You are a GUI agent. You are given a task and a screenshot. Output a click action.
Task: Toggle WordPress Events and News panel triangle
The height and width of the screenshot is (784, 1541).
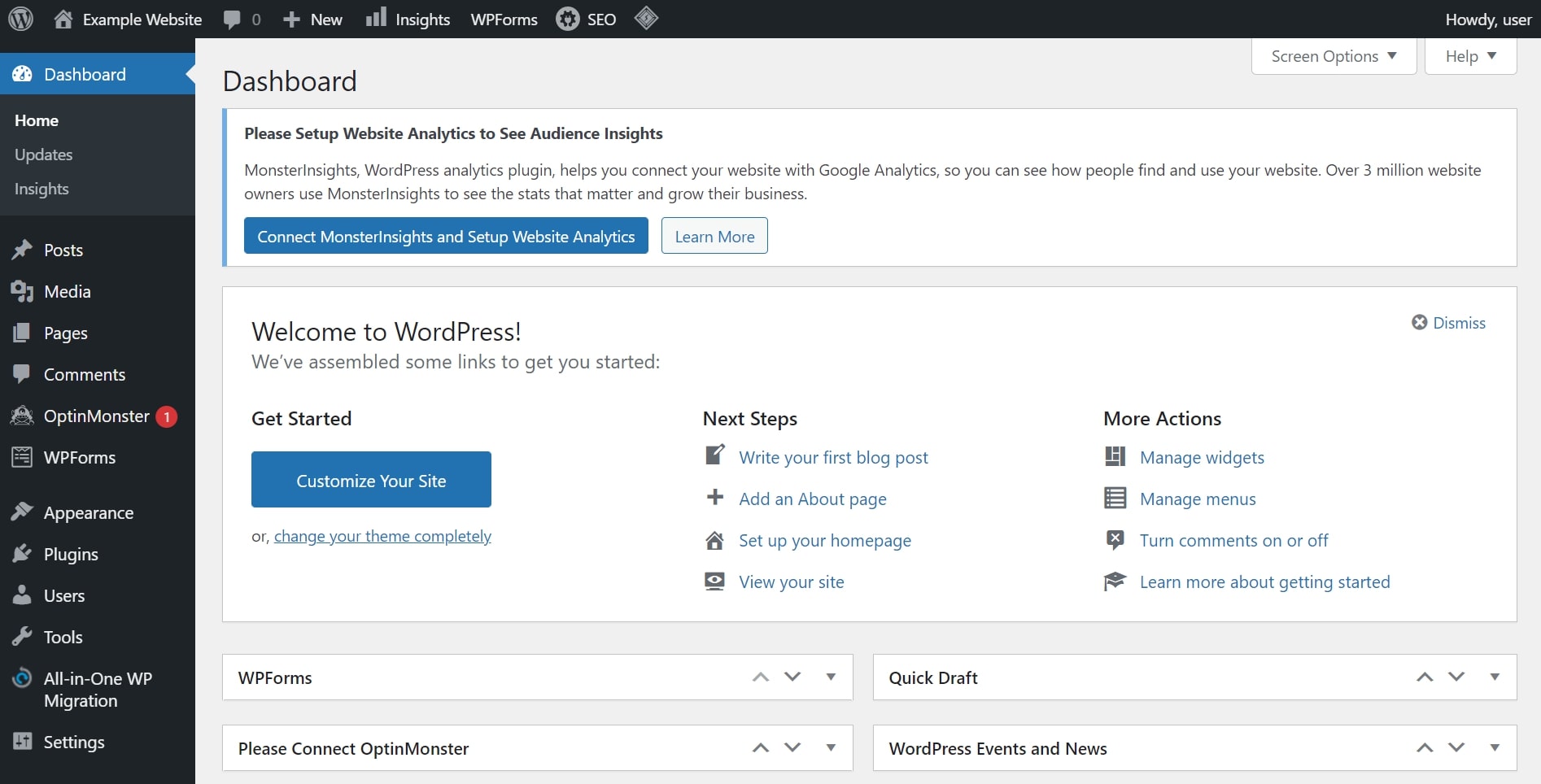1495,747
